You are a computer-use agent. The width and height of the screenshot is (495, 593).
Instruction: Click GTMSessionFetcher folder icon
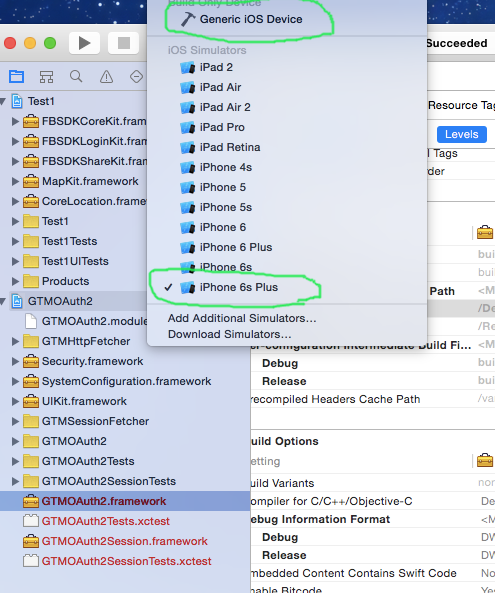coord(31,421)
